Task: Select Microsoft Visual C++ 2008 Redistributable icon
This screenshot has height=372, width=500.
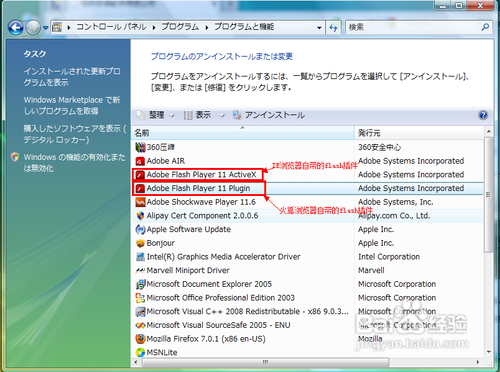Action: pyautogui.click(x=140, y=312)
